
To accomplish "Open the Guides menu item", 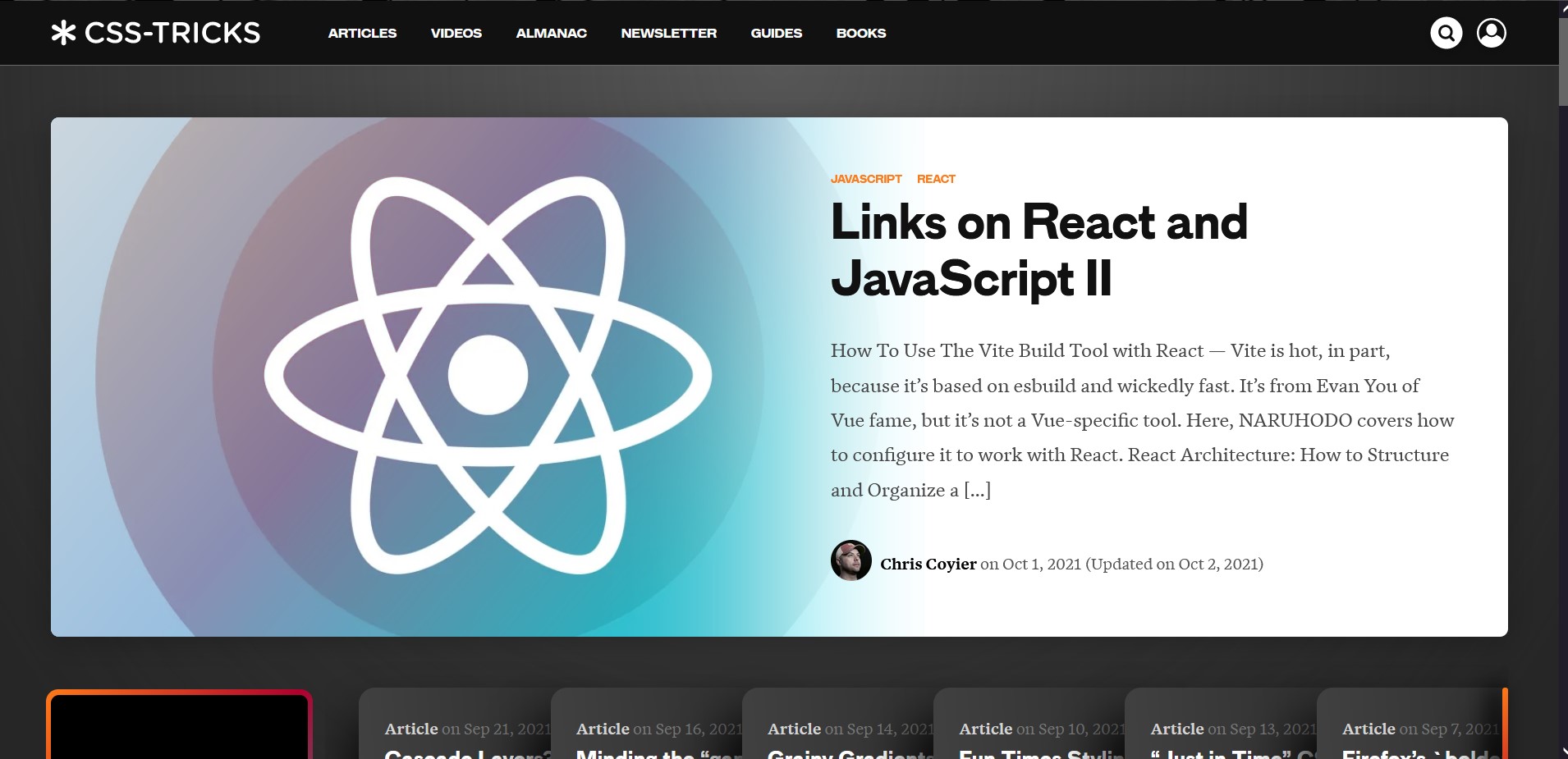I will point(776,33).
